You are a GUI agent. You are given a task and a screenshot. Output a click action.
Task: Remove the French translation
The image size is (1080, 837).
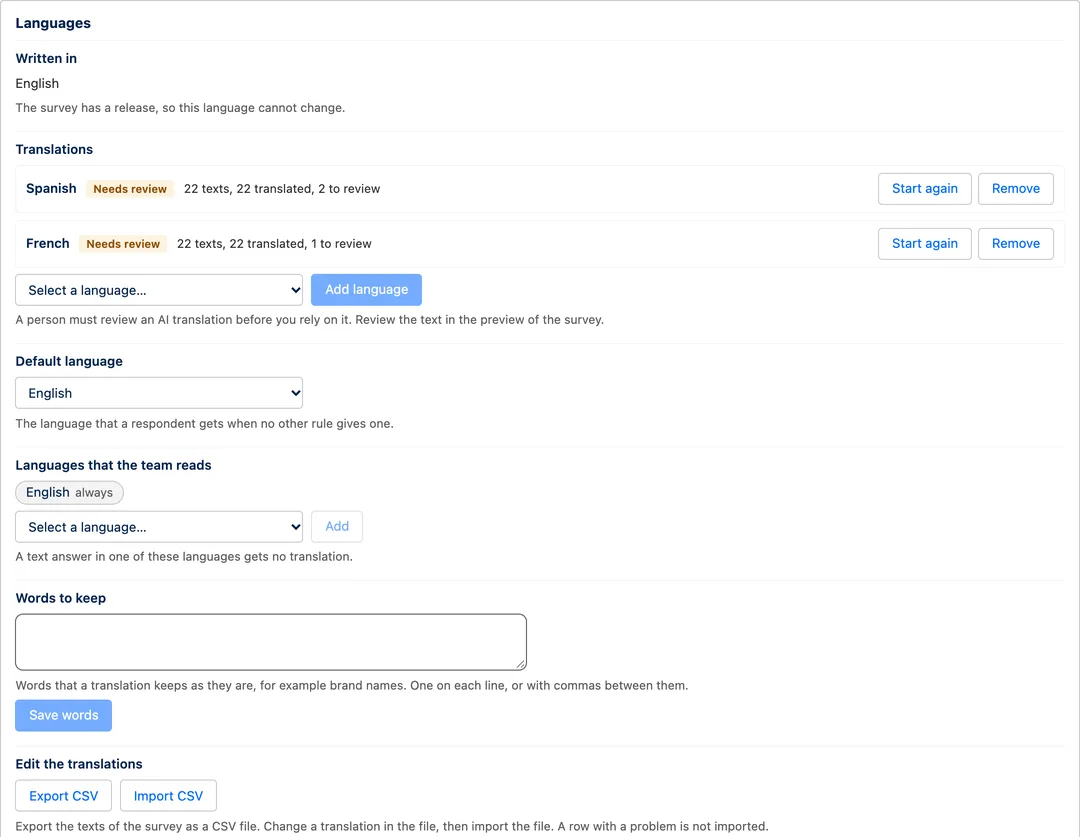(x=1015, y=244)
